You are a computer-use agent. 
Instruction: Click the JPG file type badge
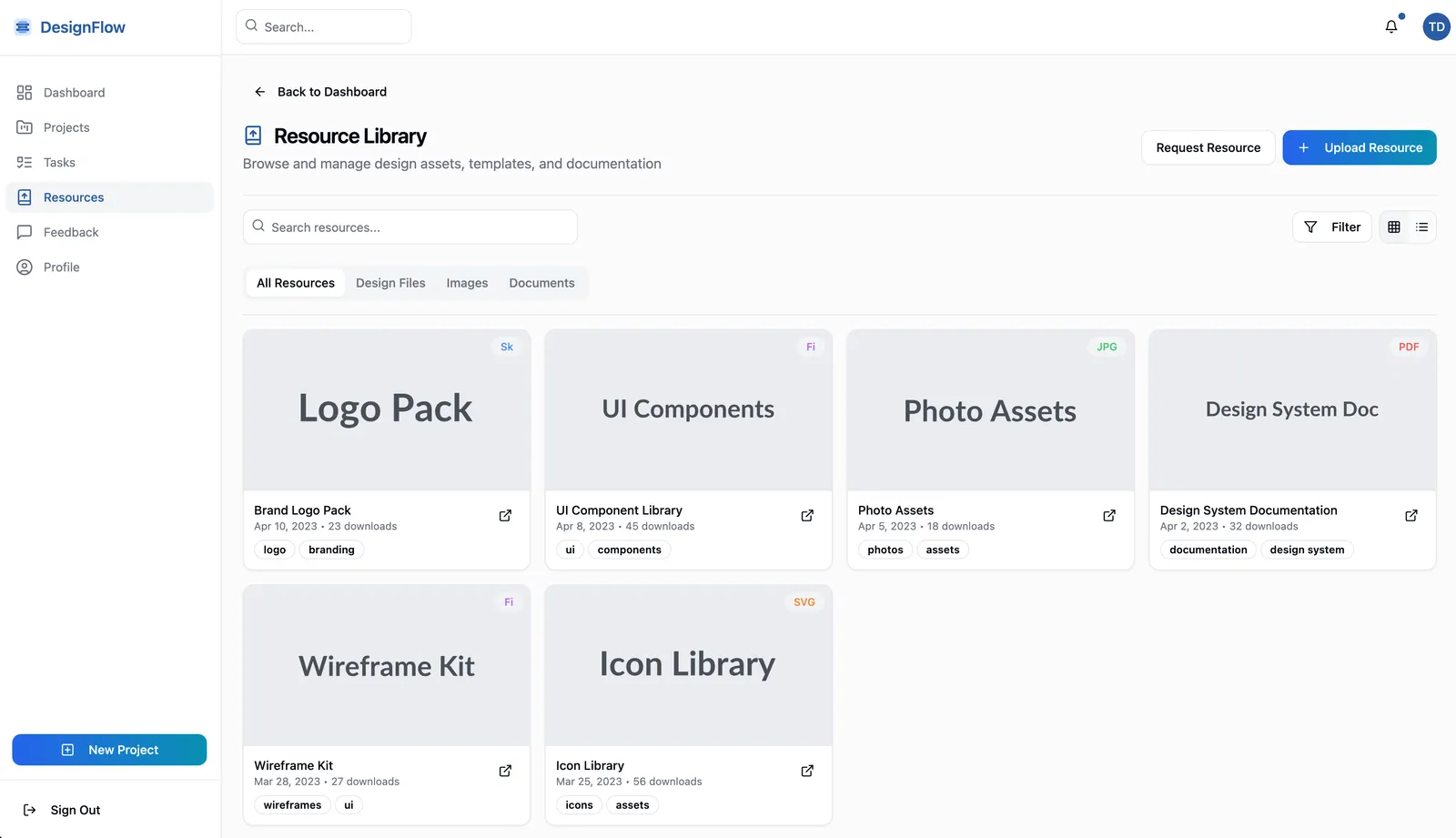coord(1107,347)
